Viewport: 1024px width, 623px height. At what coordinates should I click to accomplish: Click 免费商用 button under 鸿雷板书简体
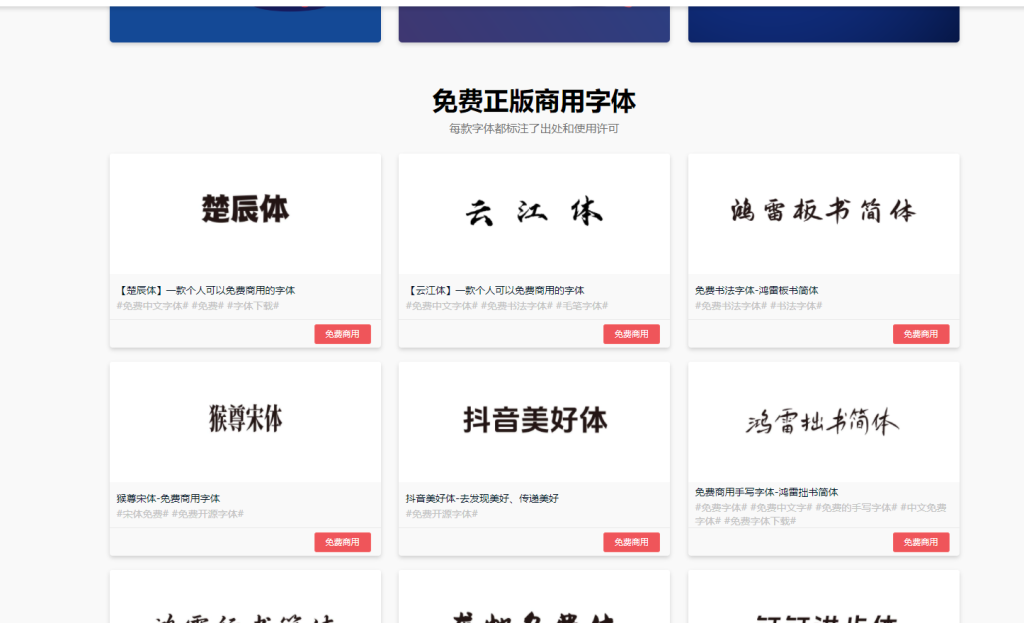(920, 334)
